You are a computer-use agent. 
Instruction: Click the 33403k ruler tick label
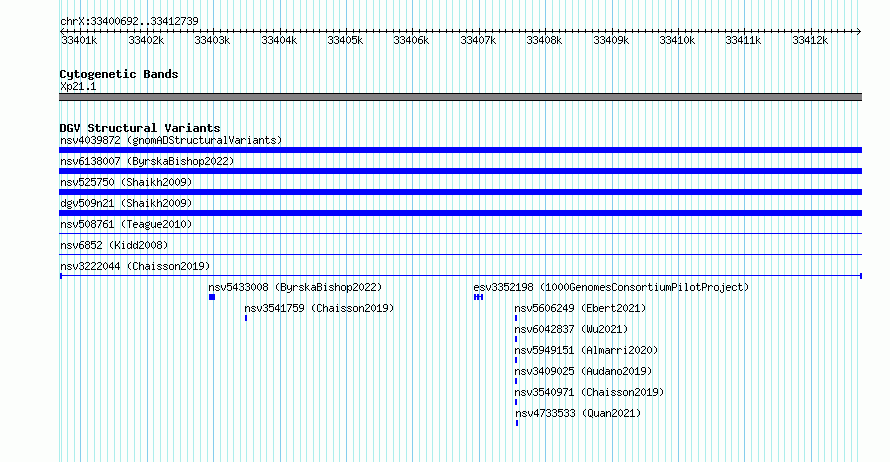(212, 40)
